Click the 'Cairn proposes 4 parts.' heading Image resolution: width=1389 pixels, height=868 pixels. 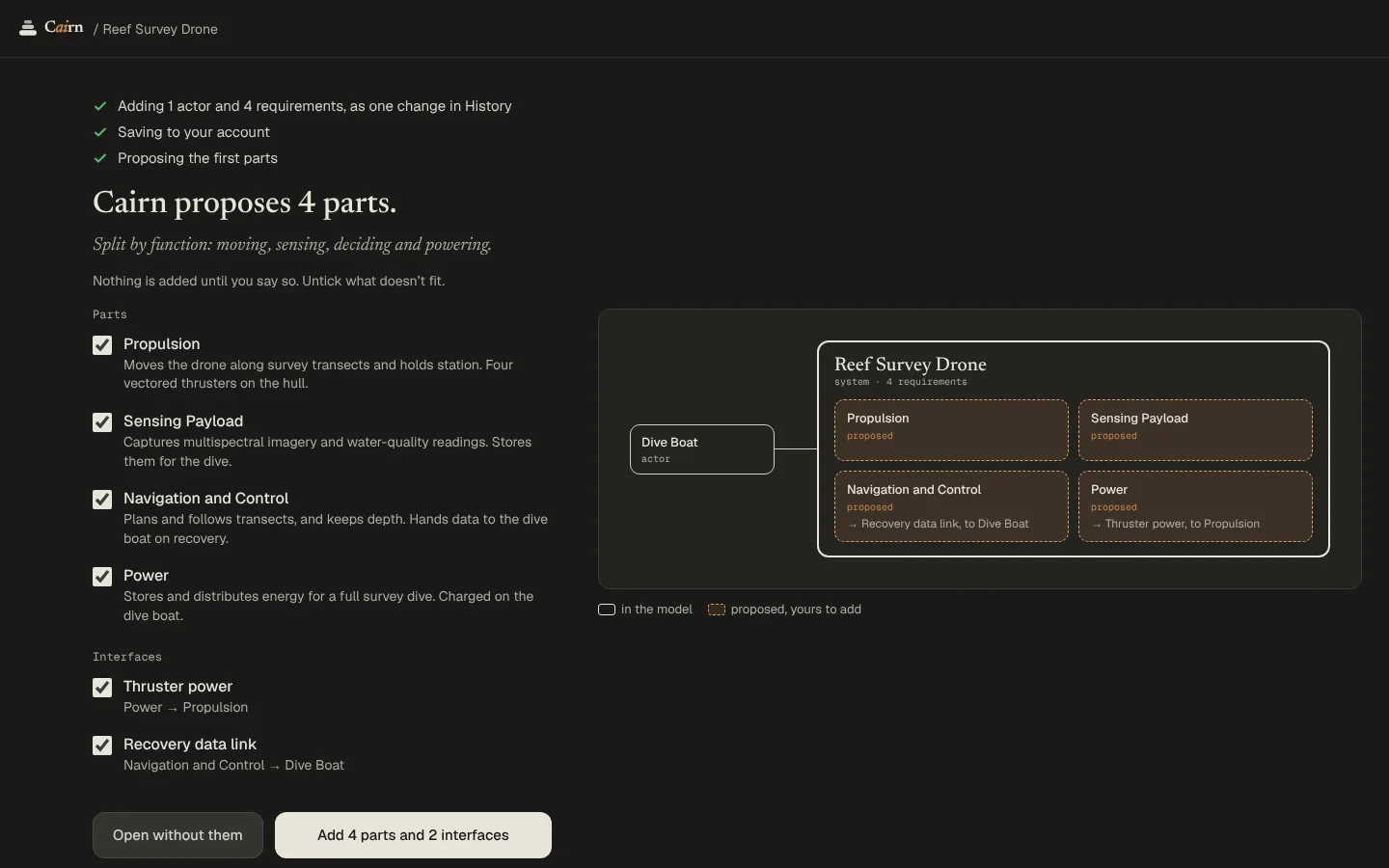245,203
